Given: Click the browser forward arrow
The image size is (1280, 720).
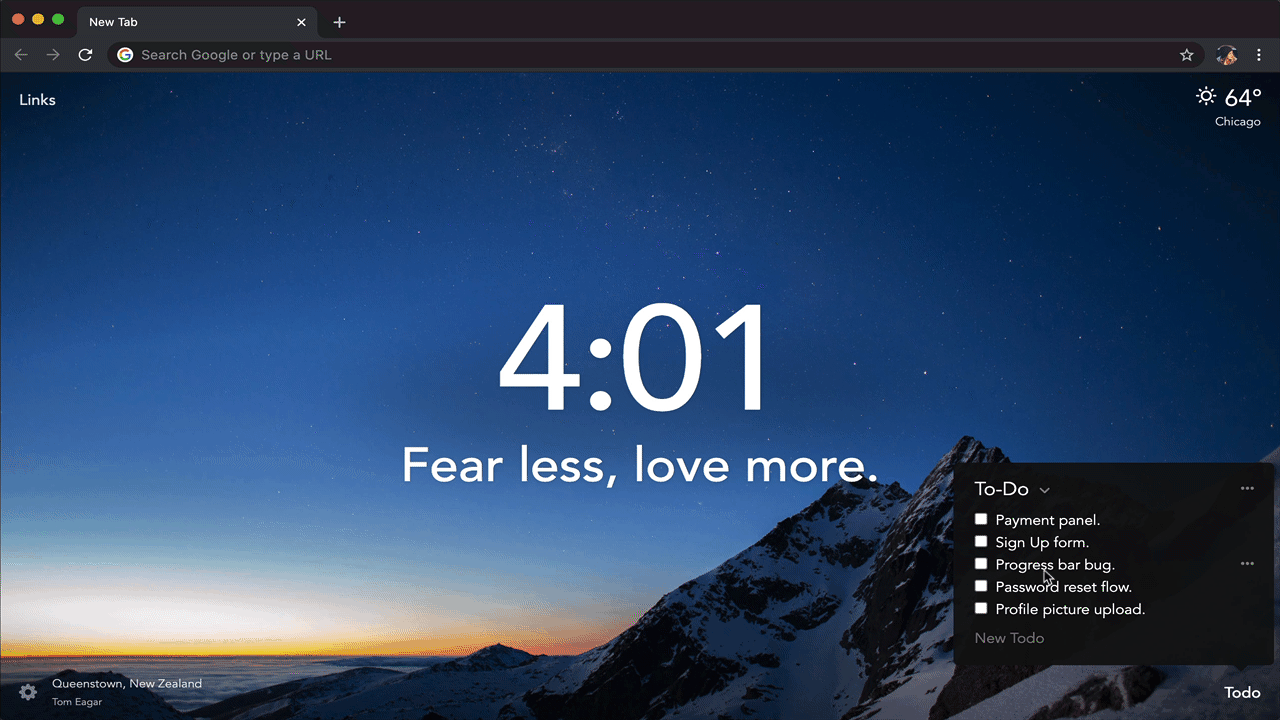Looking at the screenshot, I should coord(53,55).
